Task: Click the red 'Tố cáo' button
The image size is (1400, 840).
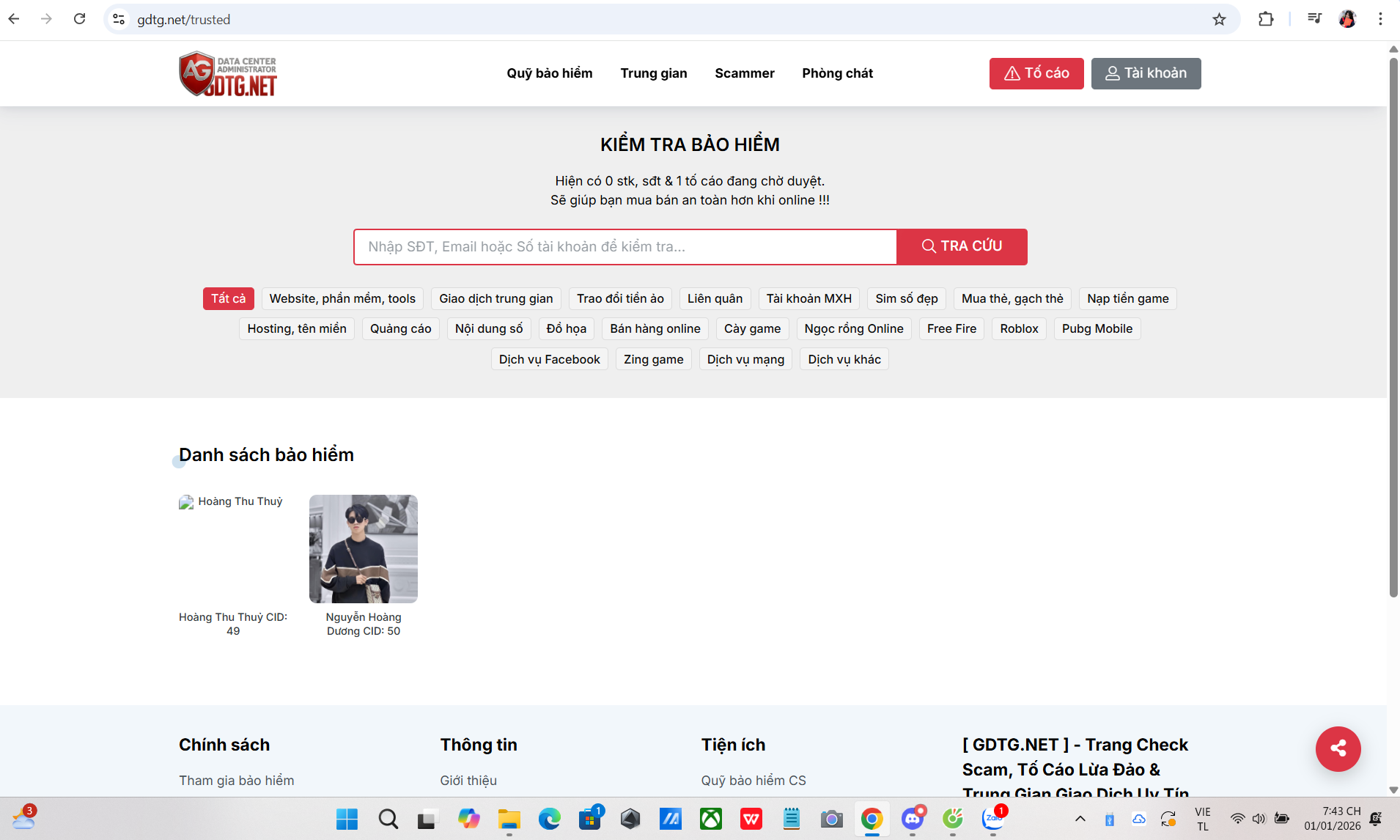Action: click(1036, 73)
